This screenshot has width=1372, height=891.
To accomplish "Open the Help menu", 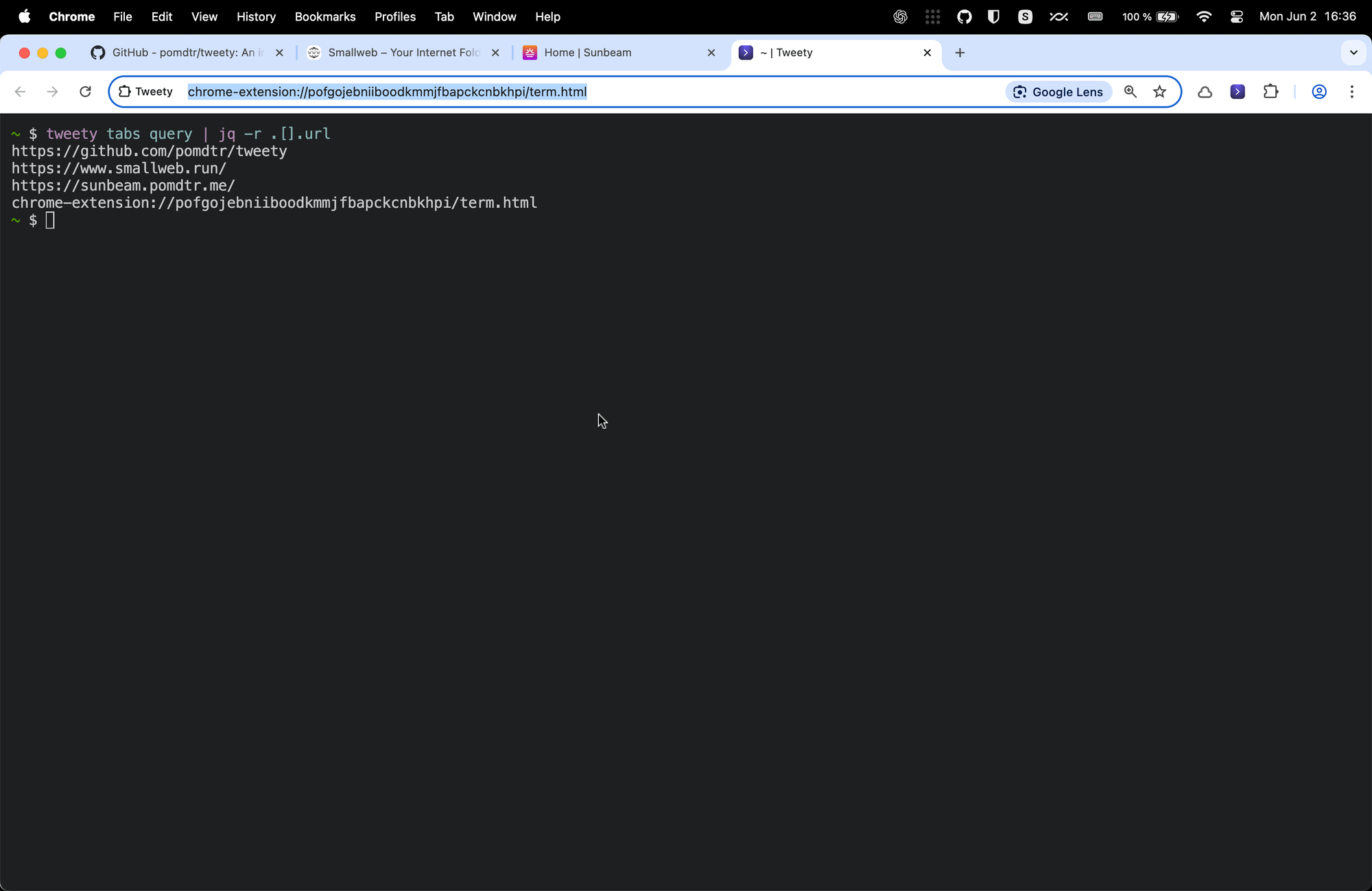I will click(x=547, y=16).
